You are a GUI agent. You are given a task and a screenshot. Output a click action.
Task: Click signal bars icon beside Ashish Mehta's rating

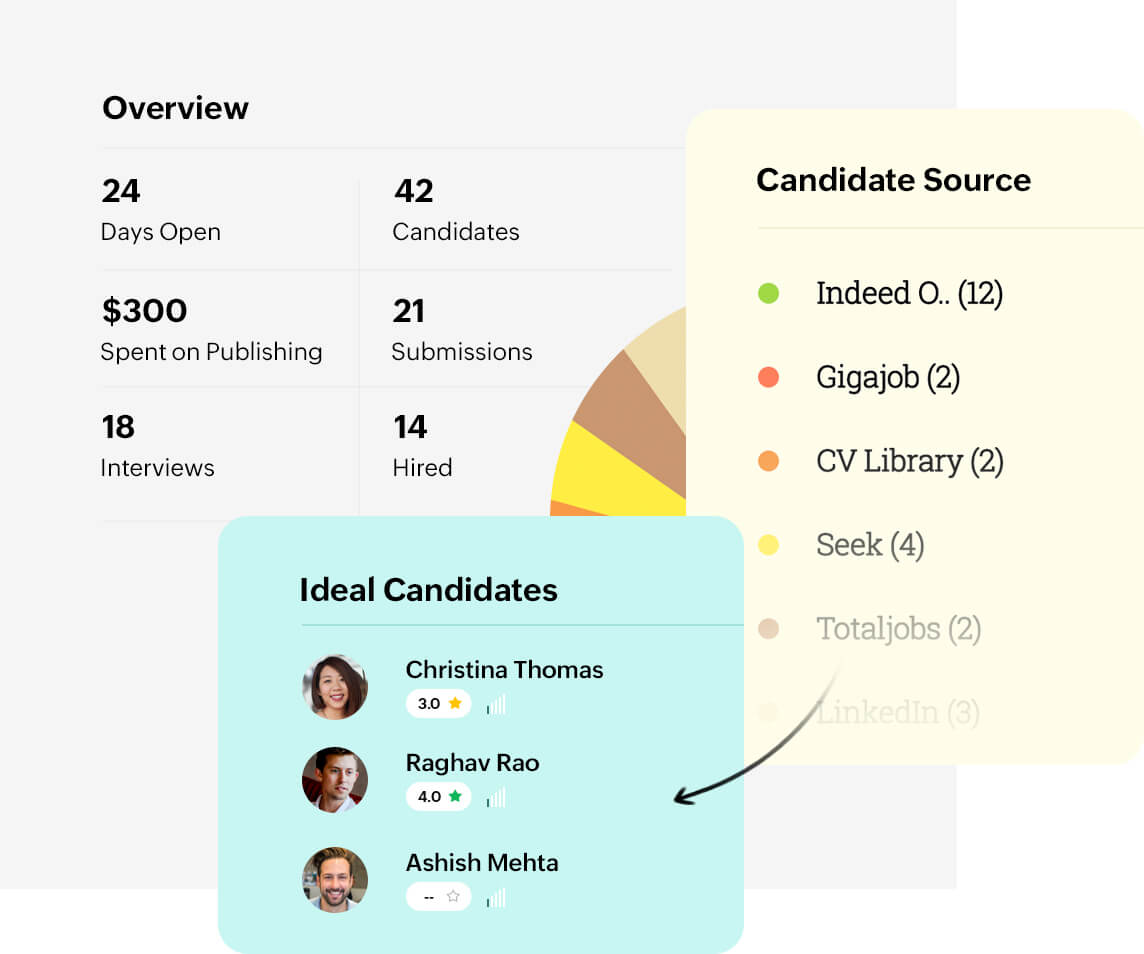coord(496,898)
